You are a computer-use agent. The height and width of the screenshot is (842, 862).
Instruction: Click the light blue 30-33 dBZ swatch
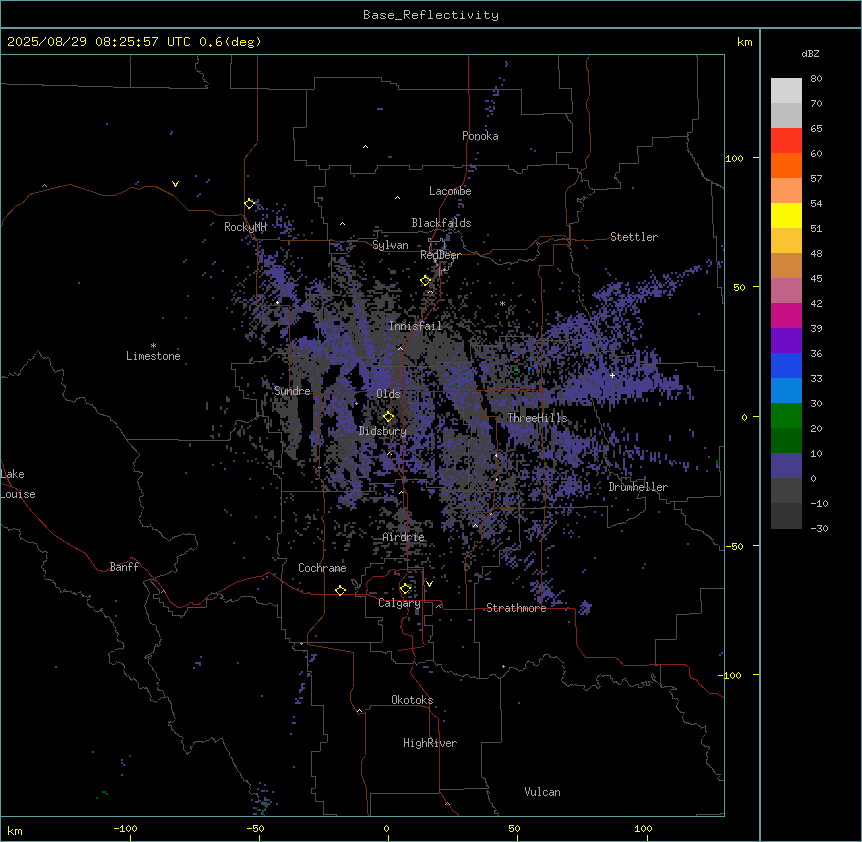(786, 391)
